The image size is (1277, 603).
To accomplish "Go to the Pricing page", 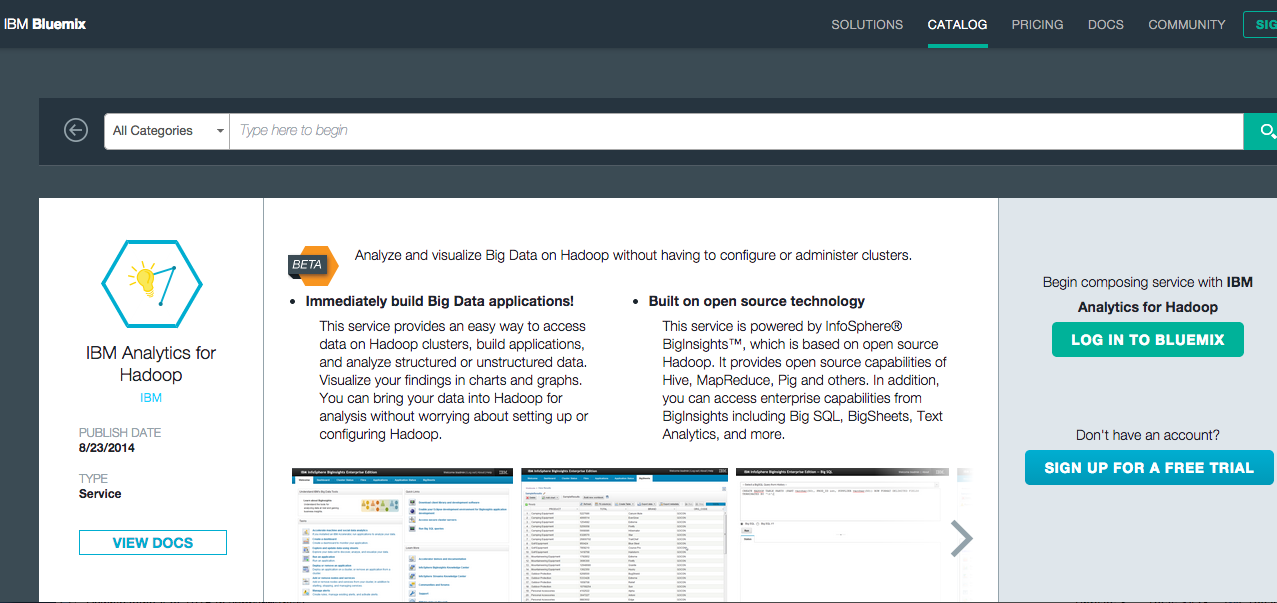I will 1037,24.
